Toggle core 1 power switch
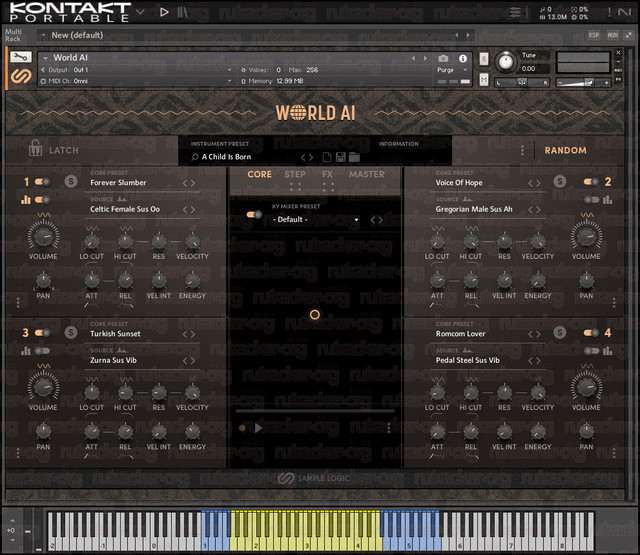 tap(42, 182)
